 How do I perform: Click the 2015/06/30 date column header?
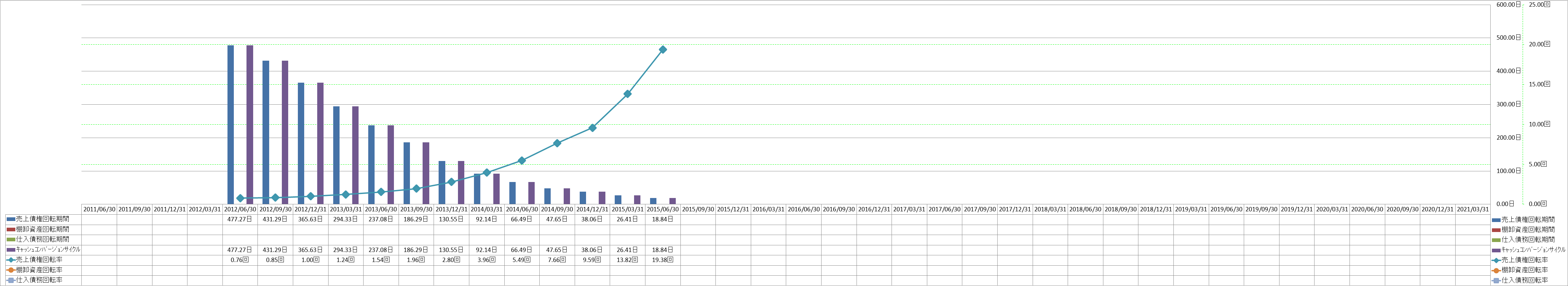click(x=663, y=209)
